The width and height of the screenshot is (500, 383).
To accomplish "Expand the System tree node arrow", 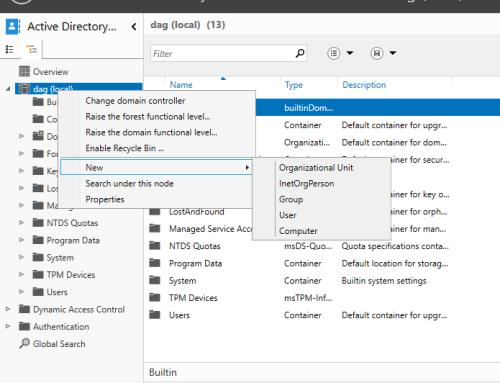I will click(21, 257).
